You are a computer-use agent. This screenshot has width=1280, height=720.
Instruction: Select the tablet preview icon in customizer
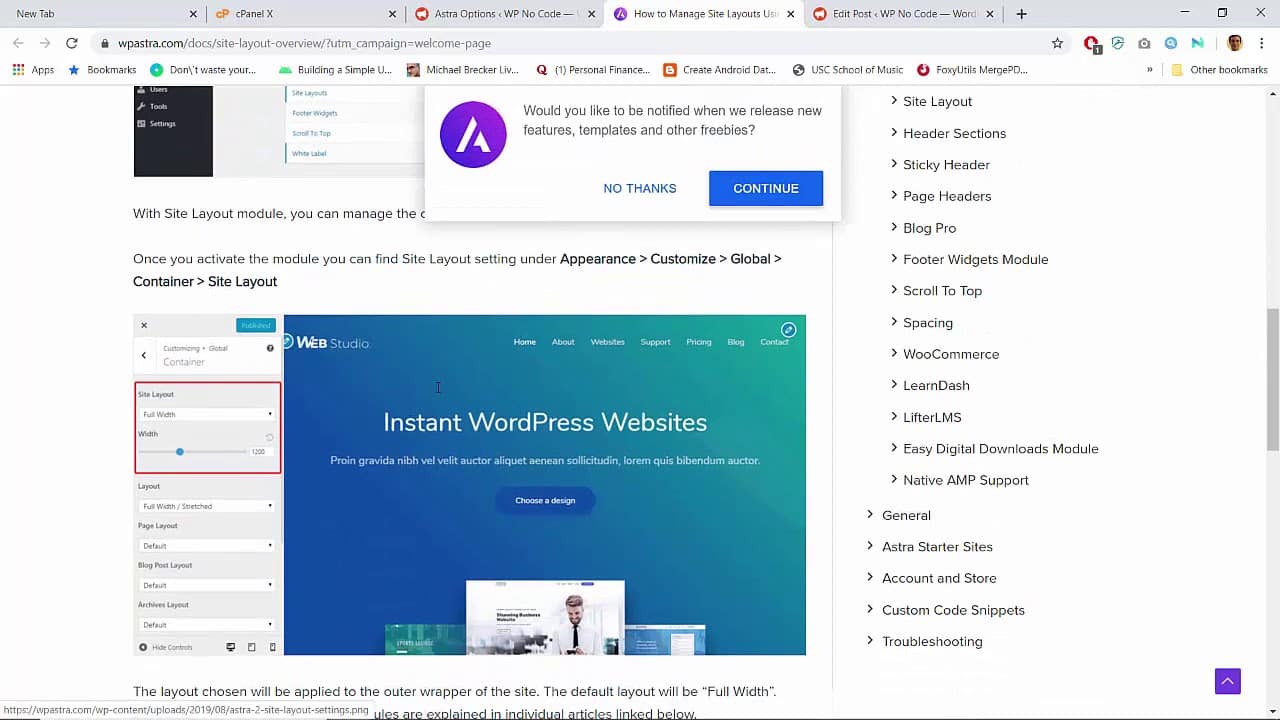(252, 647)
